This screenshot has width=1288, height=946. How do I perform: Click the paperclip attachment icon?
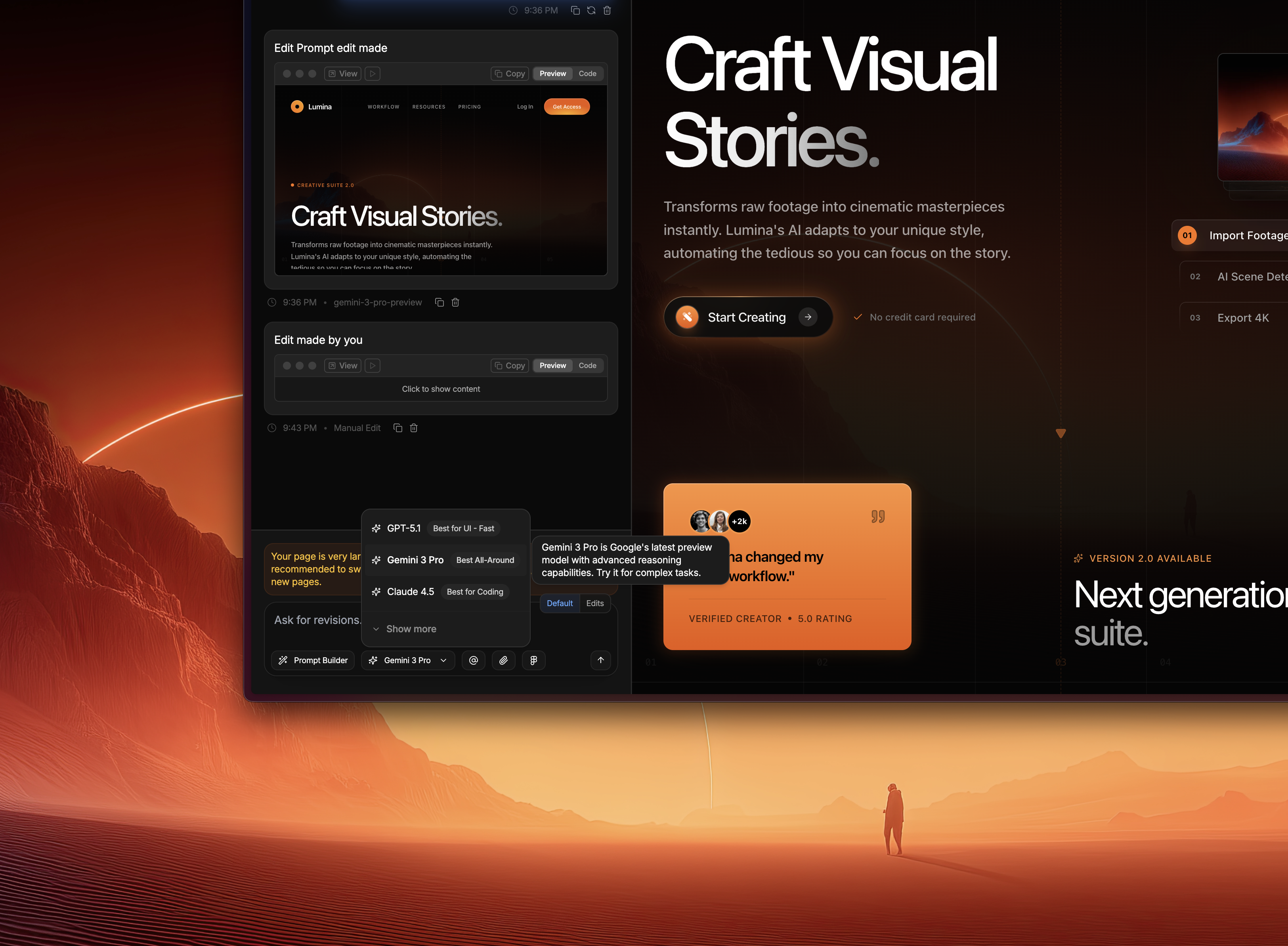tap(503, 660)
